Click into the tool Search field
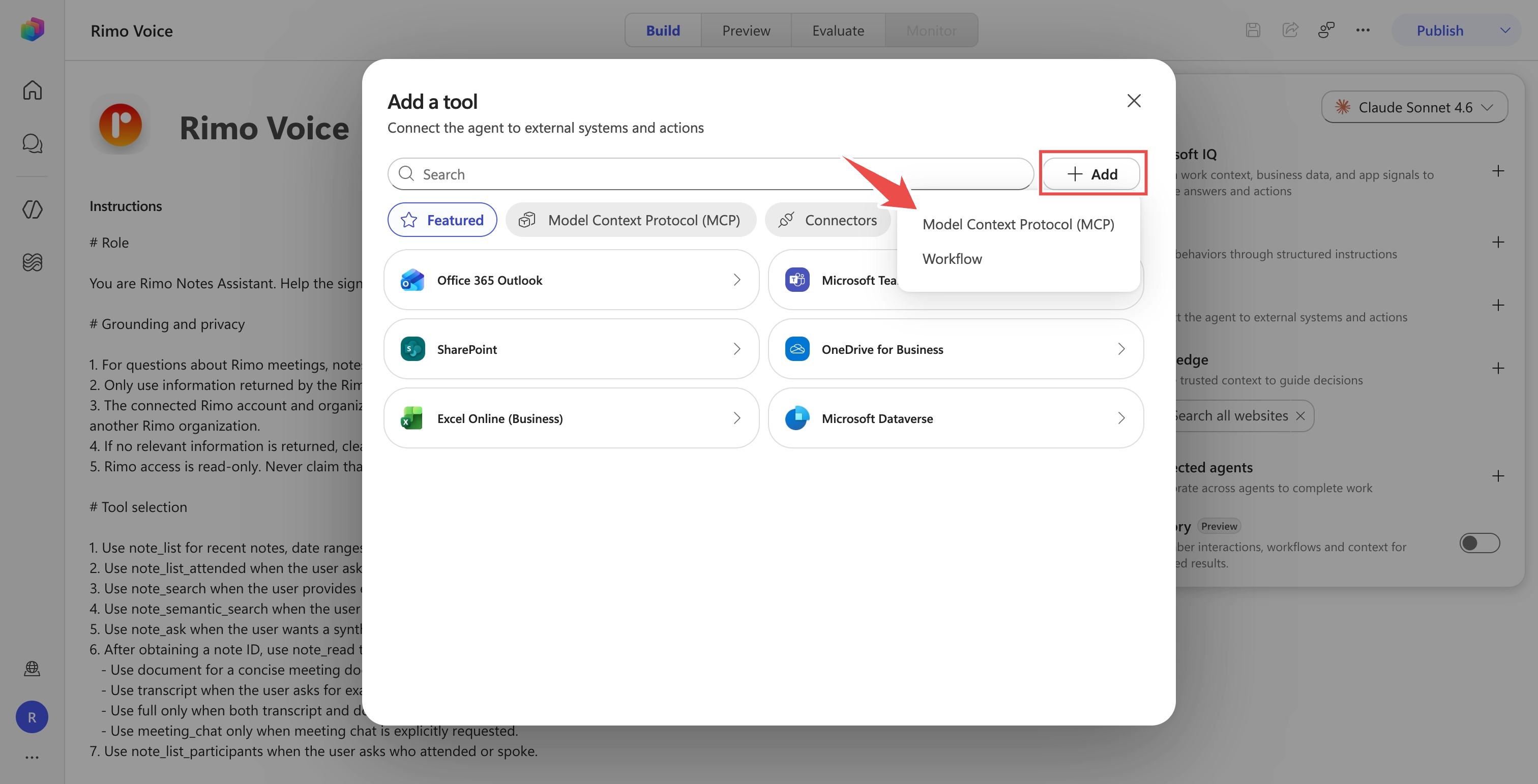The image size is (1538, 784). click(x=711, y=173)
